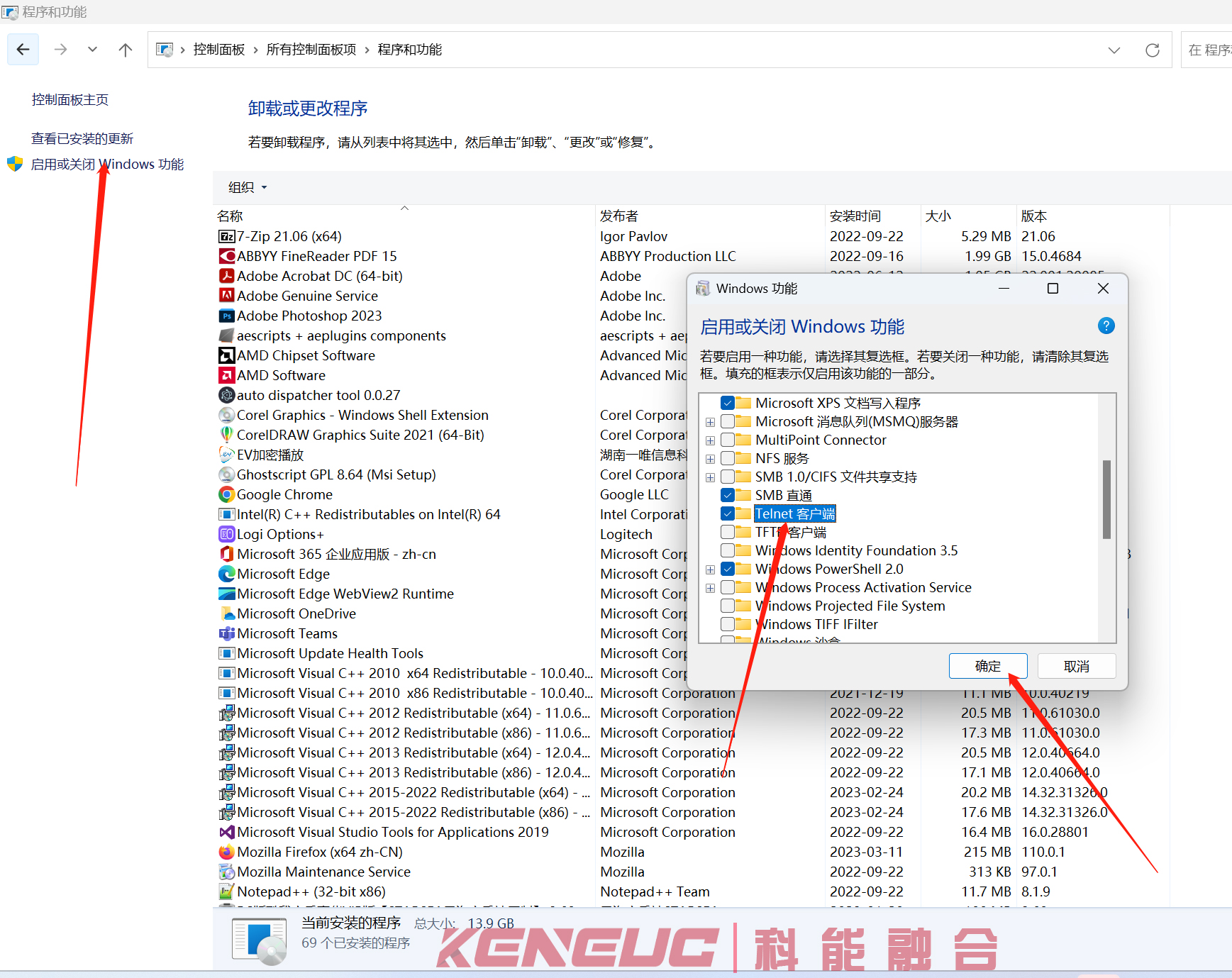
Task: Click the help question mark icon
Action: (1106, 326)
